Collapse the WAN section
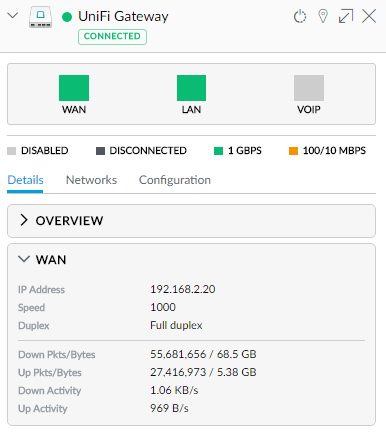This screenshot has width=386, height=437. click(x=24, y=259)
